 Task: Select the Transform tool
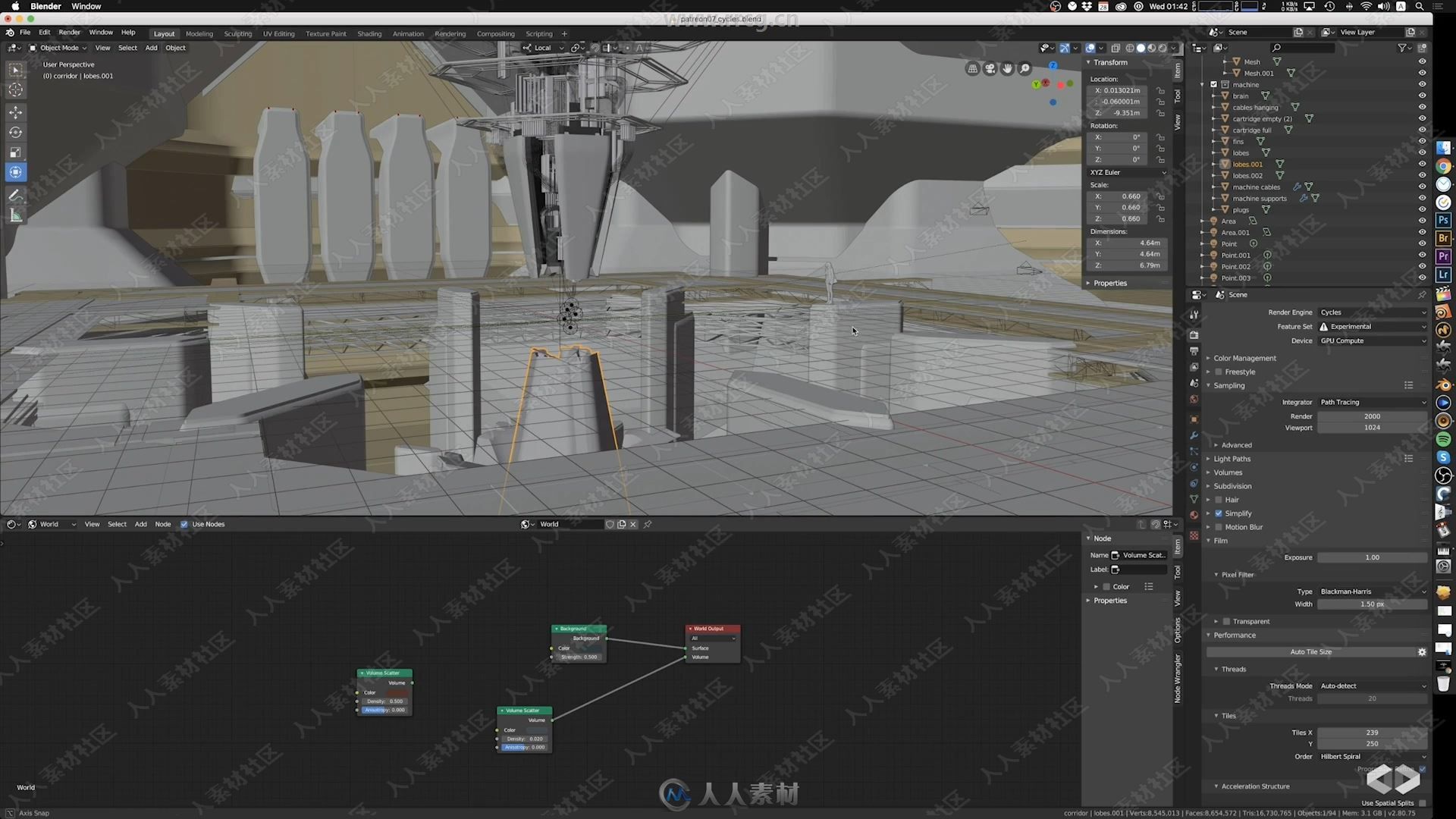[x=15, y=172]
